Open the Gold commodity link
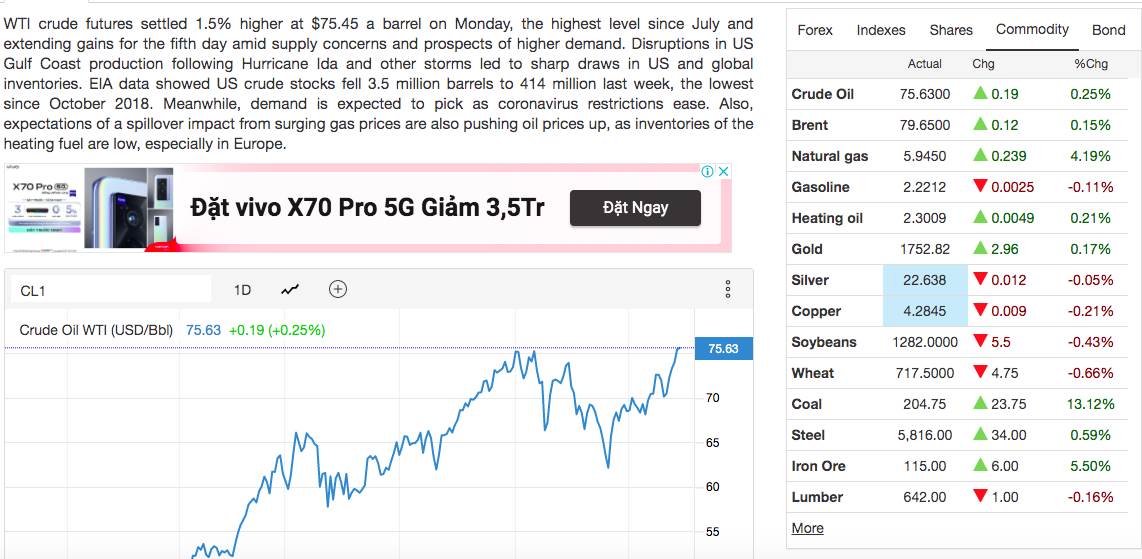This screenshot has height=559, width=1142. [x=807, y=249]
